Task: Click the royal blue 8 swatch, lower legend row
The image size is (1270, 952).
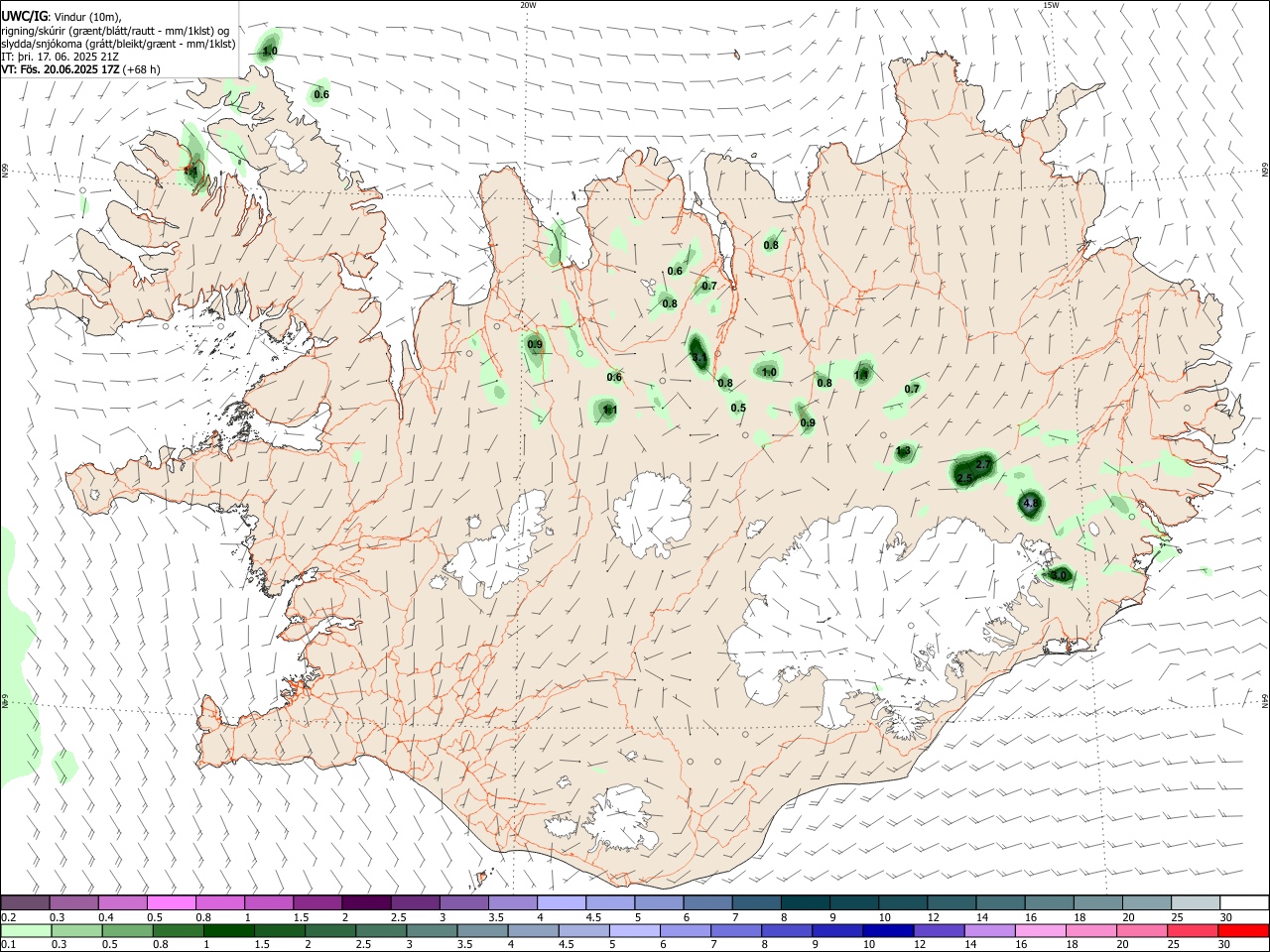Action: (787, 930)
